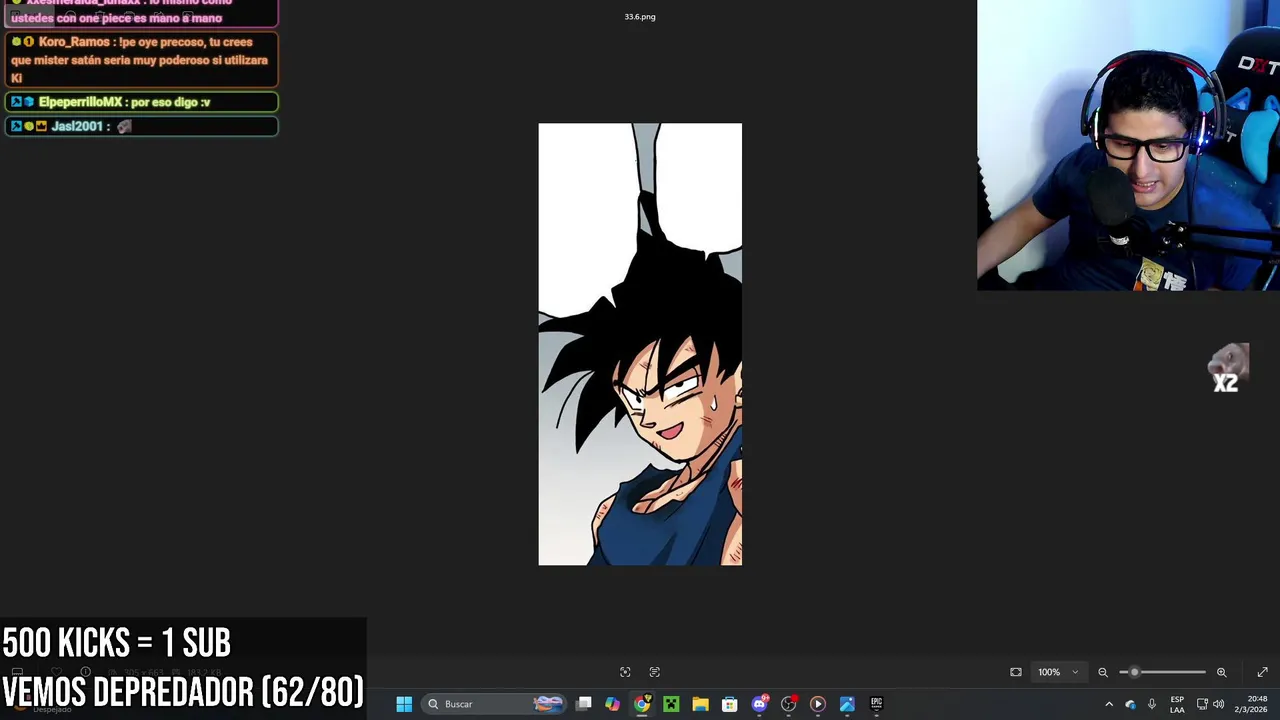Open the network status tray icon
Screen dimensions: 1280x720
click(1202, 704)
